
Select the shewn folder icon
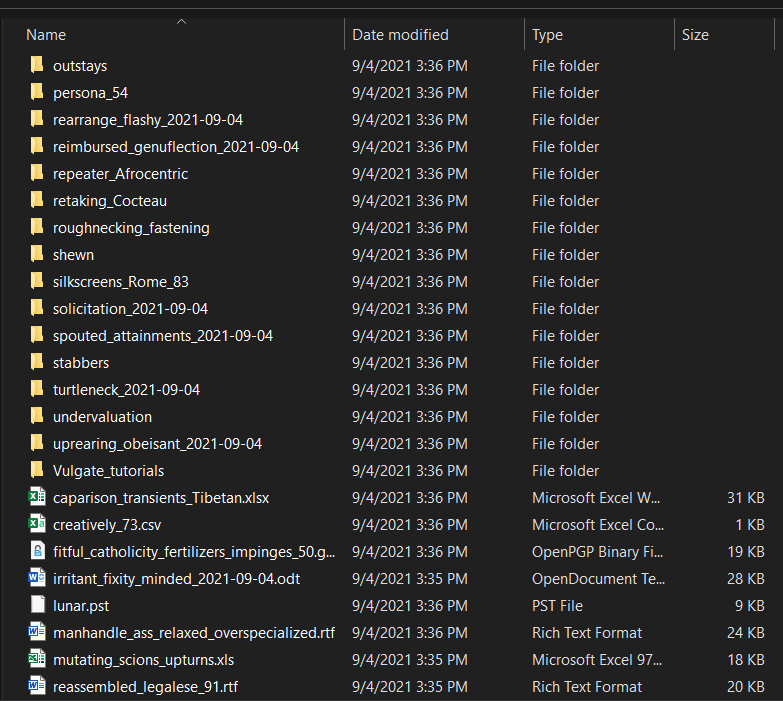[x=37, y=254]
